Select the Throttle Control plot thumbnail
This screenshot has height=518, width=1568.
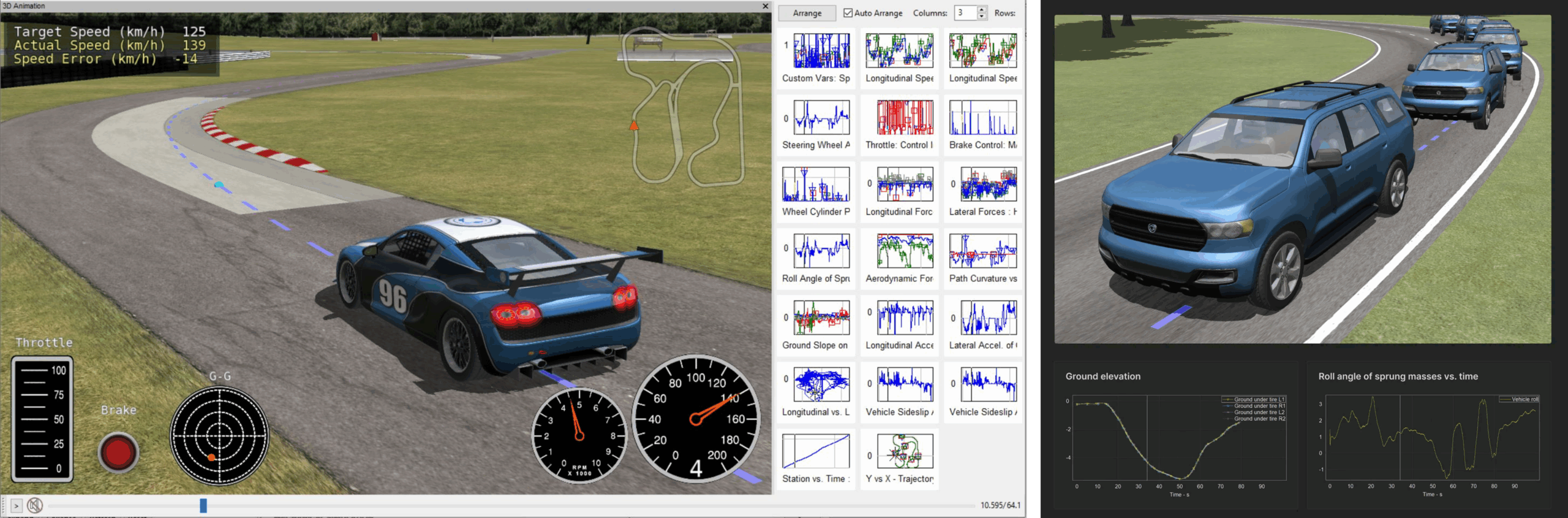point(905,118)
